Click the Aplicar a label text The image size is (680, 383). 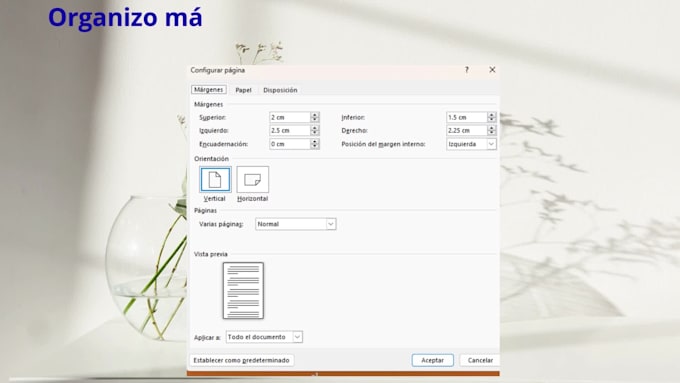[x=207, y=337]
